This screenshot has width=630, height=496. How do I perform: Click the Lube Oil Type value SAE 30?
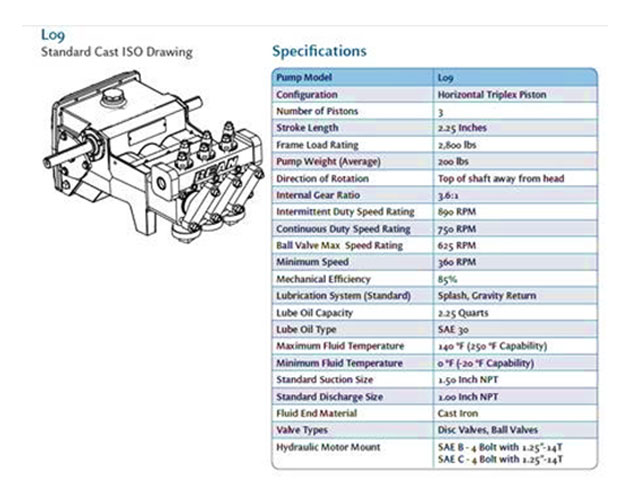[454, 330]
